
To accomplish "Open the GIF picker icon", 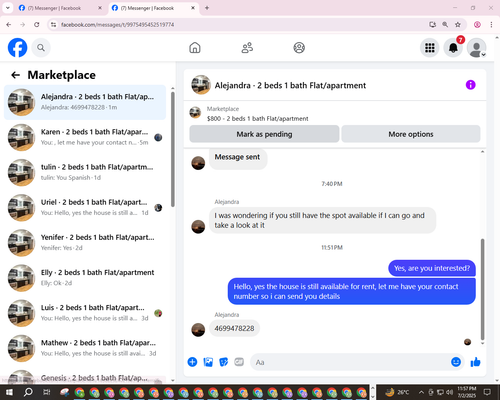I will [x=239, y=362].
